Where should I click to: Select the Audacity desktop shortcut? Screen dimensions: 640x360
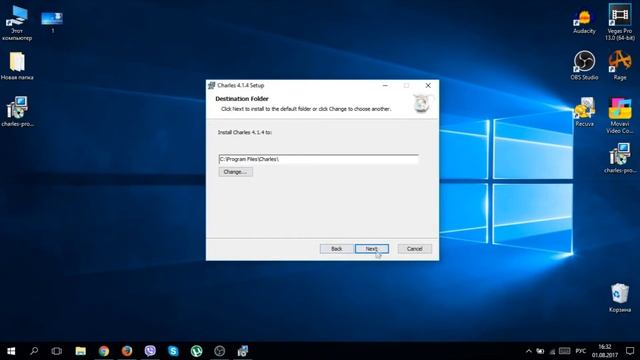coord(584,22)
